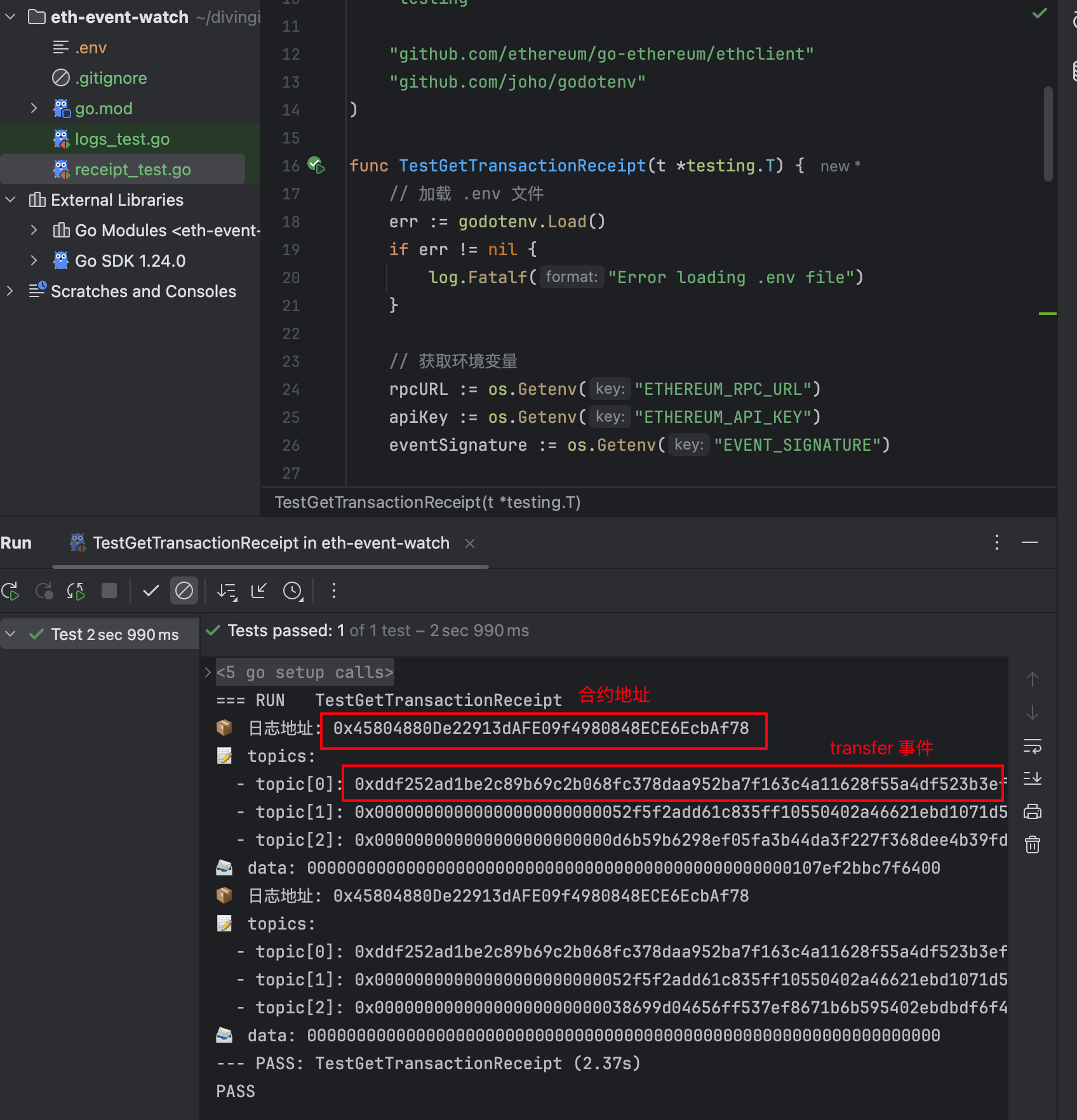Screen dimensions: 1077x1120
Task: Select the go.mod file
Action: 104,109
